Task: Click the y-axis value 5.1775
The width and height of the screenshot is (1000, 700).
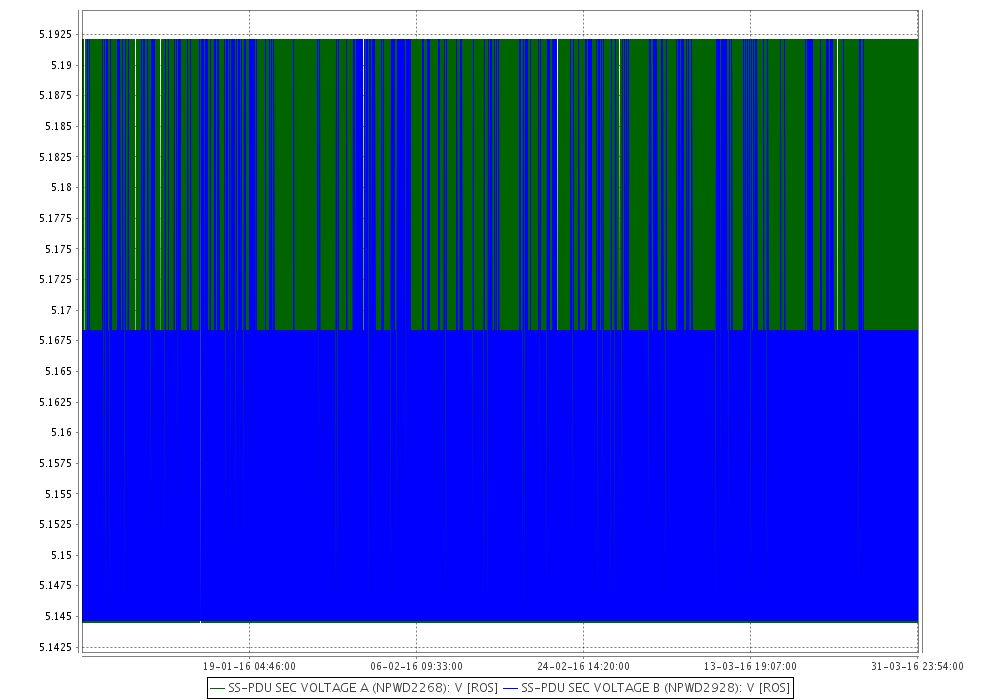Action: click(x=55, y=218)
